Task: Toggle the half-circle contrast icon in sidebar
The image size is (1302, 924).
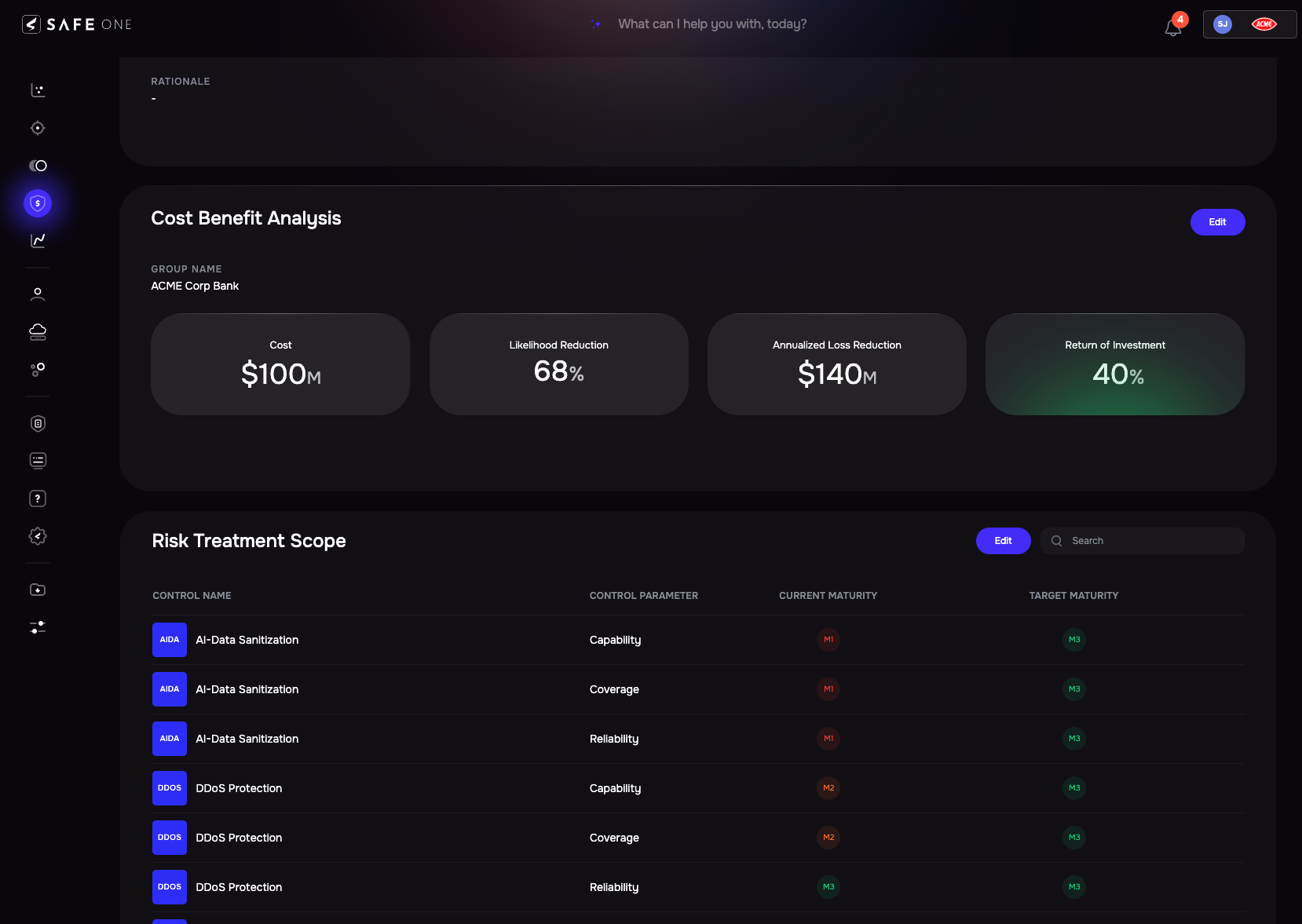Action: (37, 166)
